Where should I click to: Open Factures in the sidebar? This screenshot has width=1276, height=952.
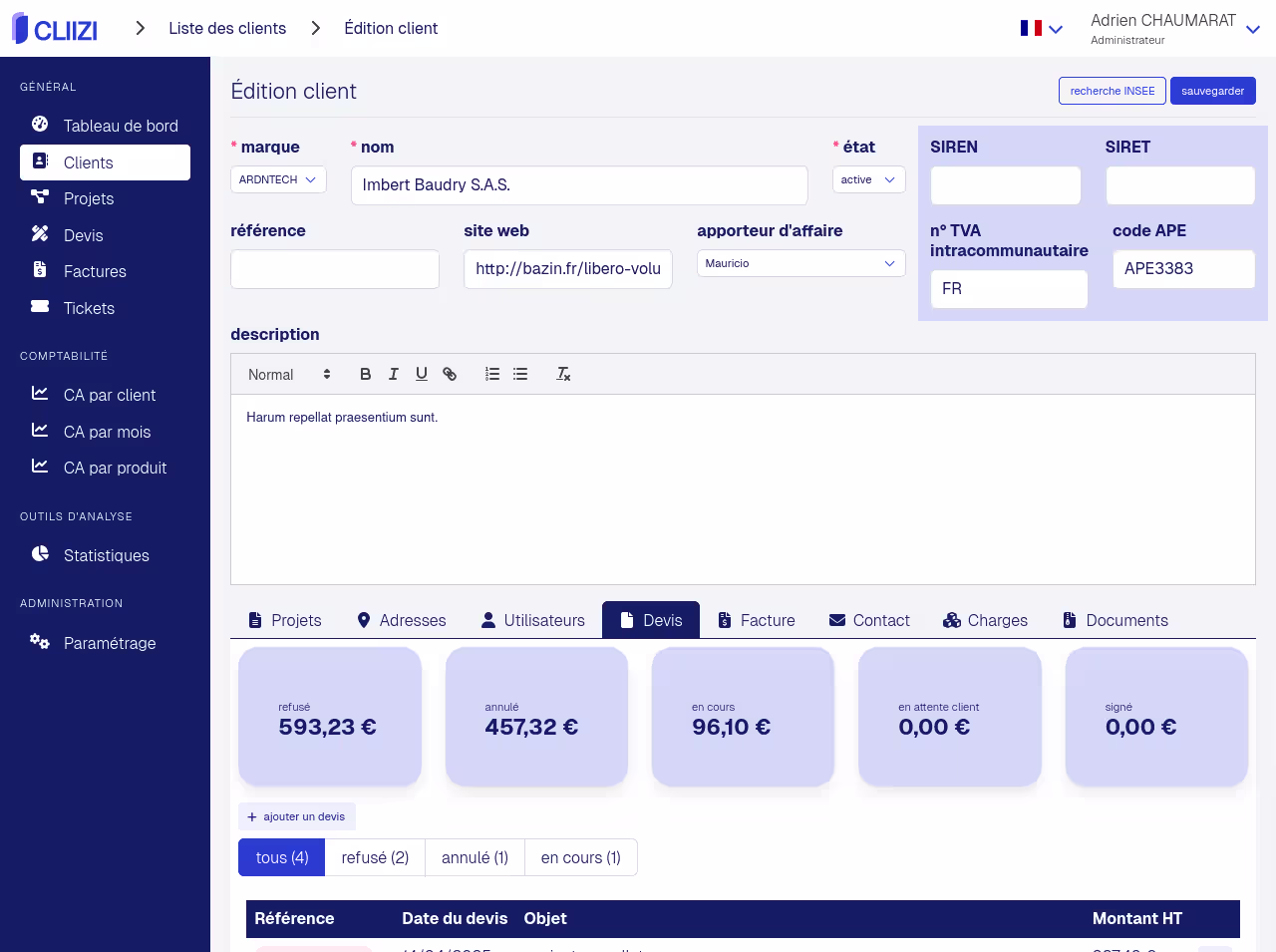point(95,271)
